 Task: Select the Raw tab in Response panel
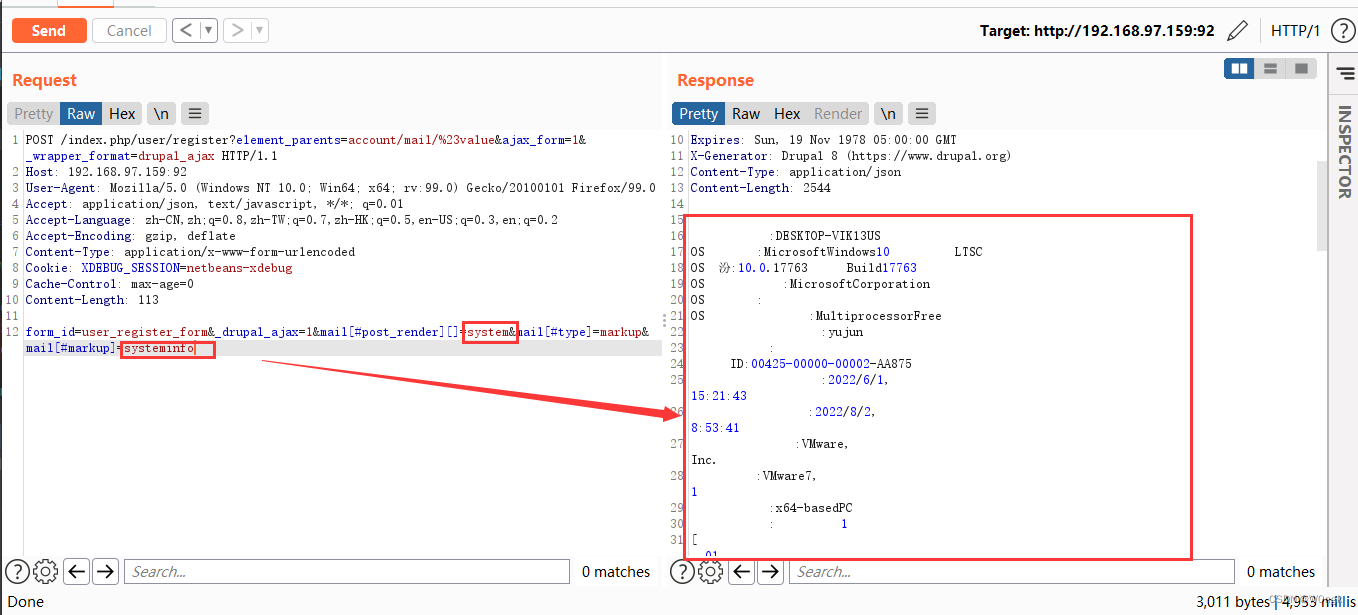tap(746, 113)
